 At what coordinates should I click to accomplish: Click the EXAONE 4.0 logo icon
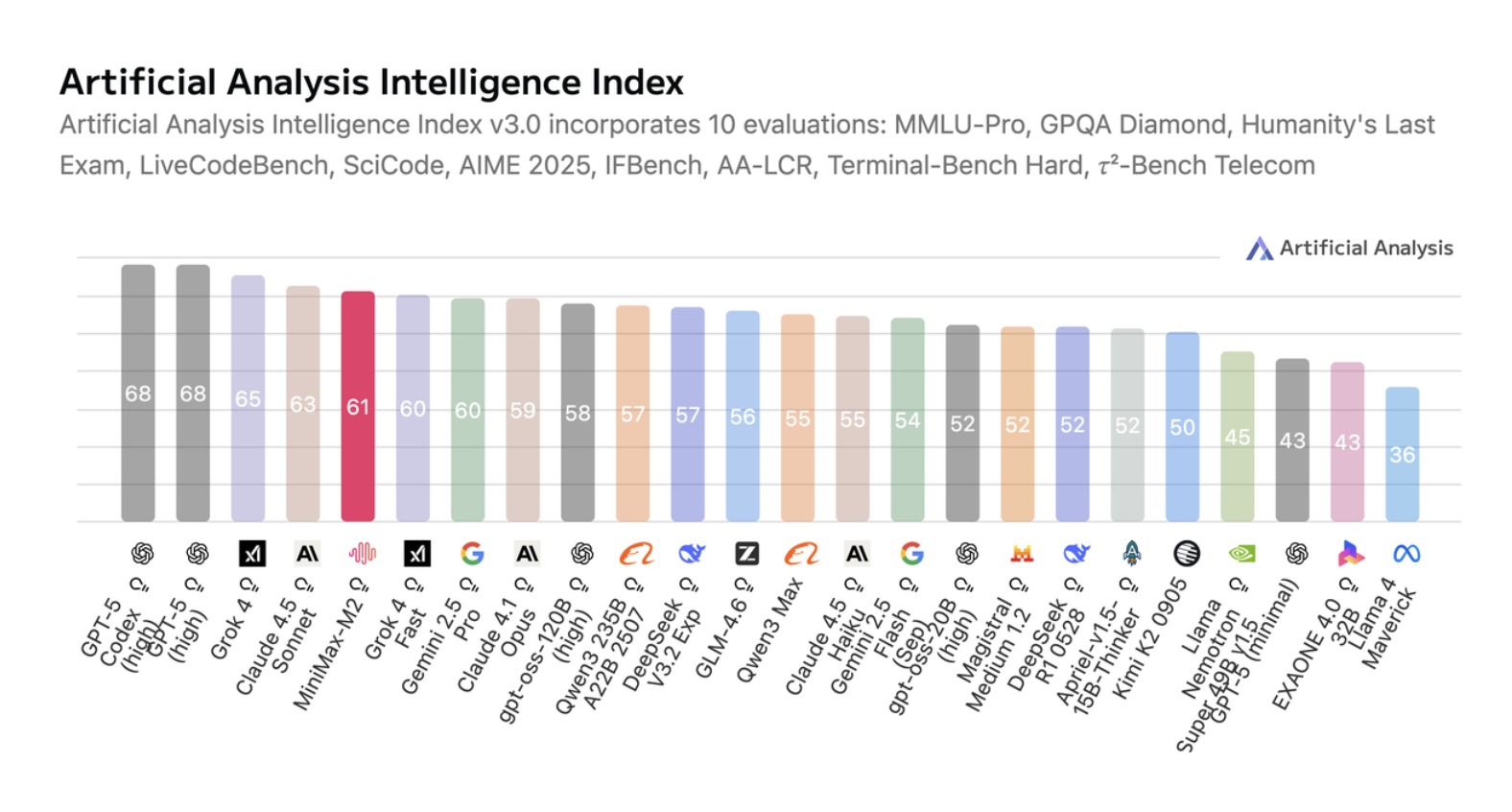tap(1350, 554)
